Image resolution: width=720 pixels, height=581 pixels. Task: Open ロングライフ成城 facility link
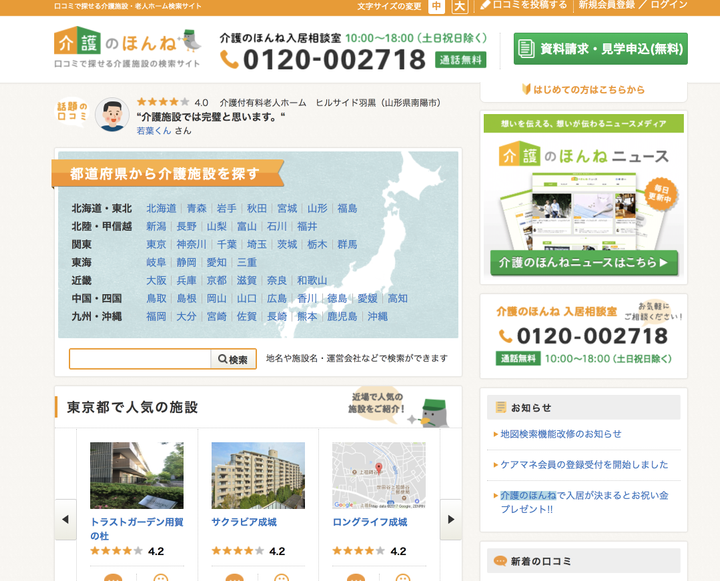[370, 522]
